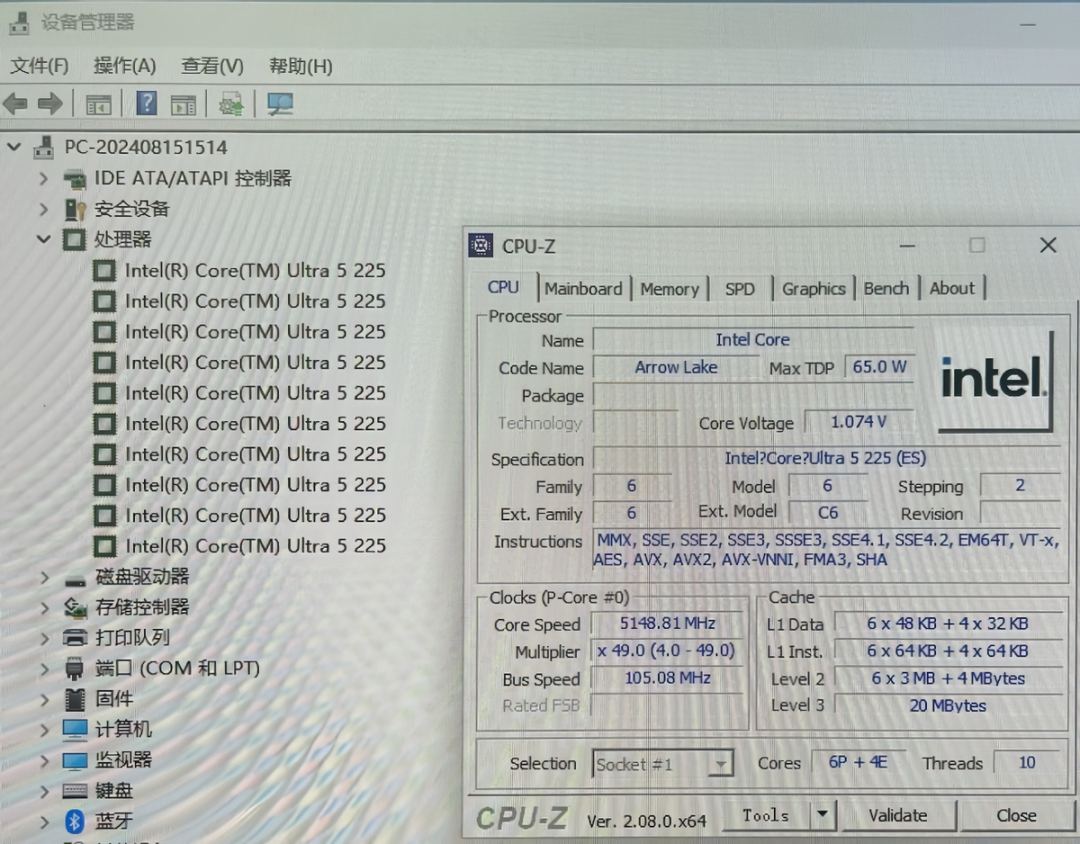This screenshot has width=1080, height=844.
Task: Select the first Intel Core Ultra 5 225 entry
Action: pos(254,270)
